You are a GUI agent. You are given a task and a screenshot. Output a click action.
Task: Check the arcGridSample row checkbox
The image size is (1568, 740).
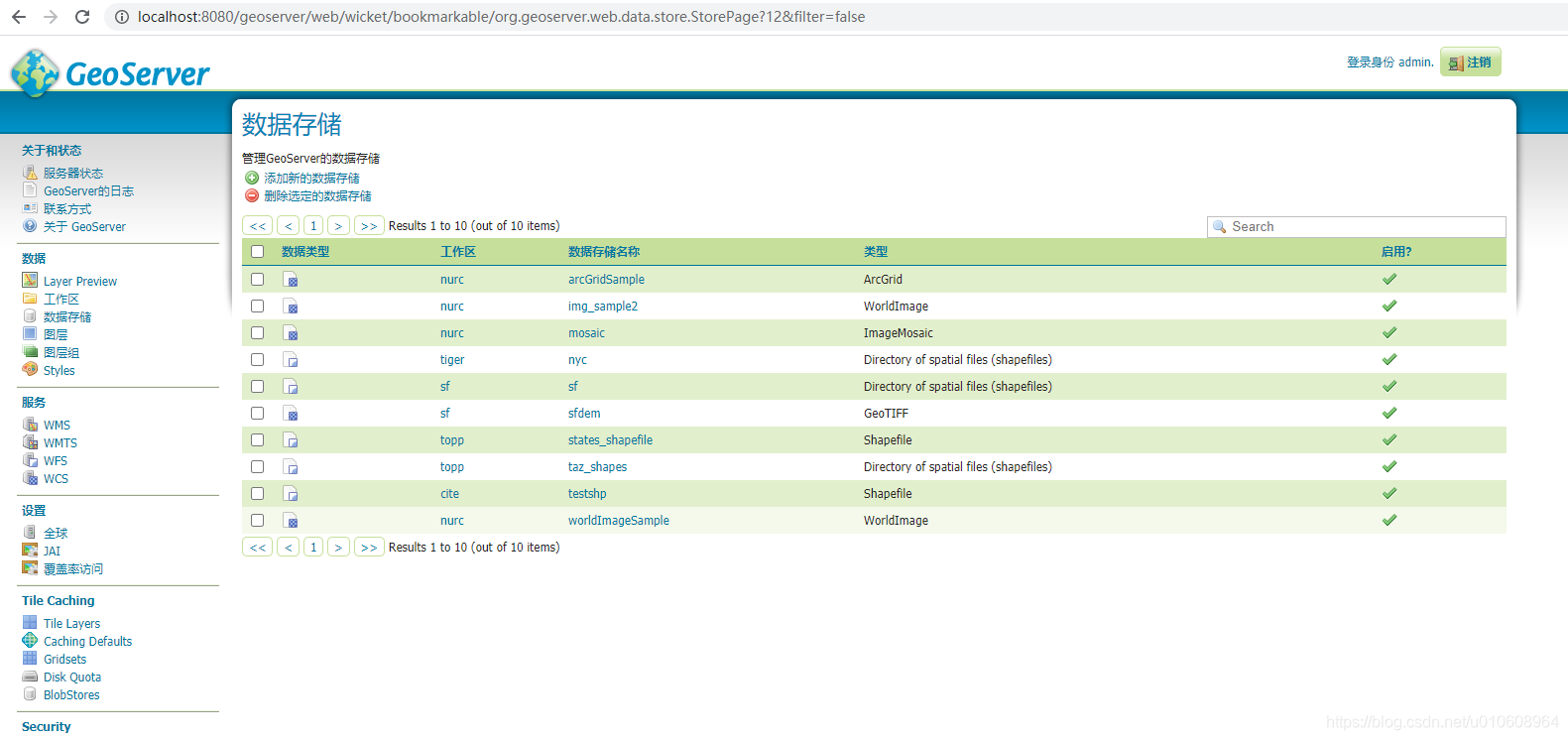click(x=258, y=280)
